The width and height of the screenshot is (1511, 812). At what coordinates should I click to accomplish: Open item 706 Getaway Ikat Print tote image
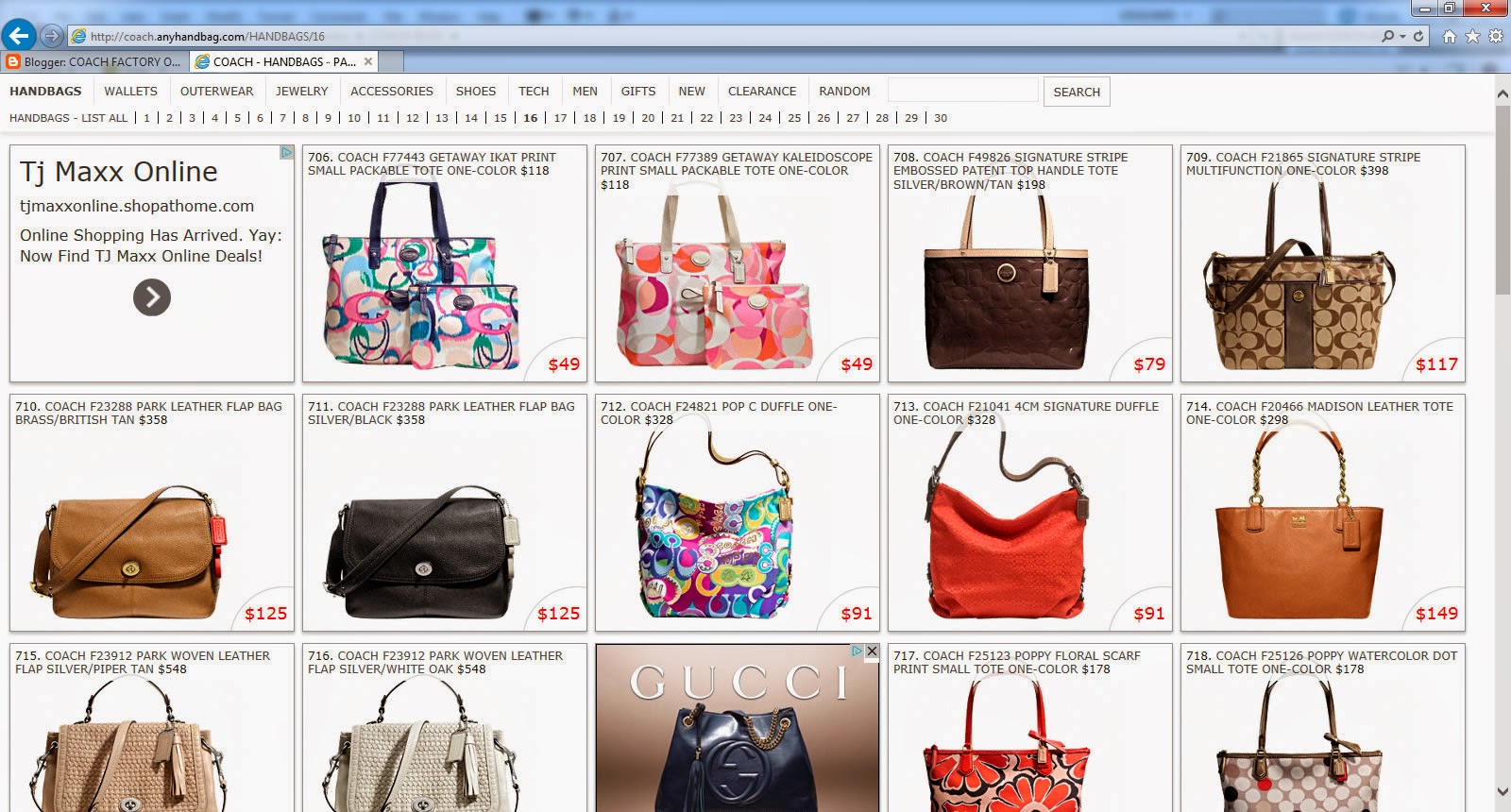click(421, 276)
